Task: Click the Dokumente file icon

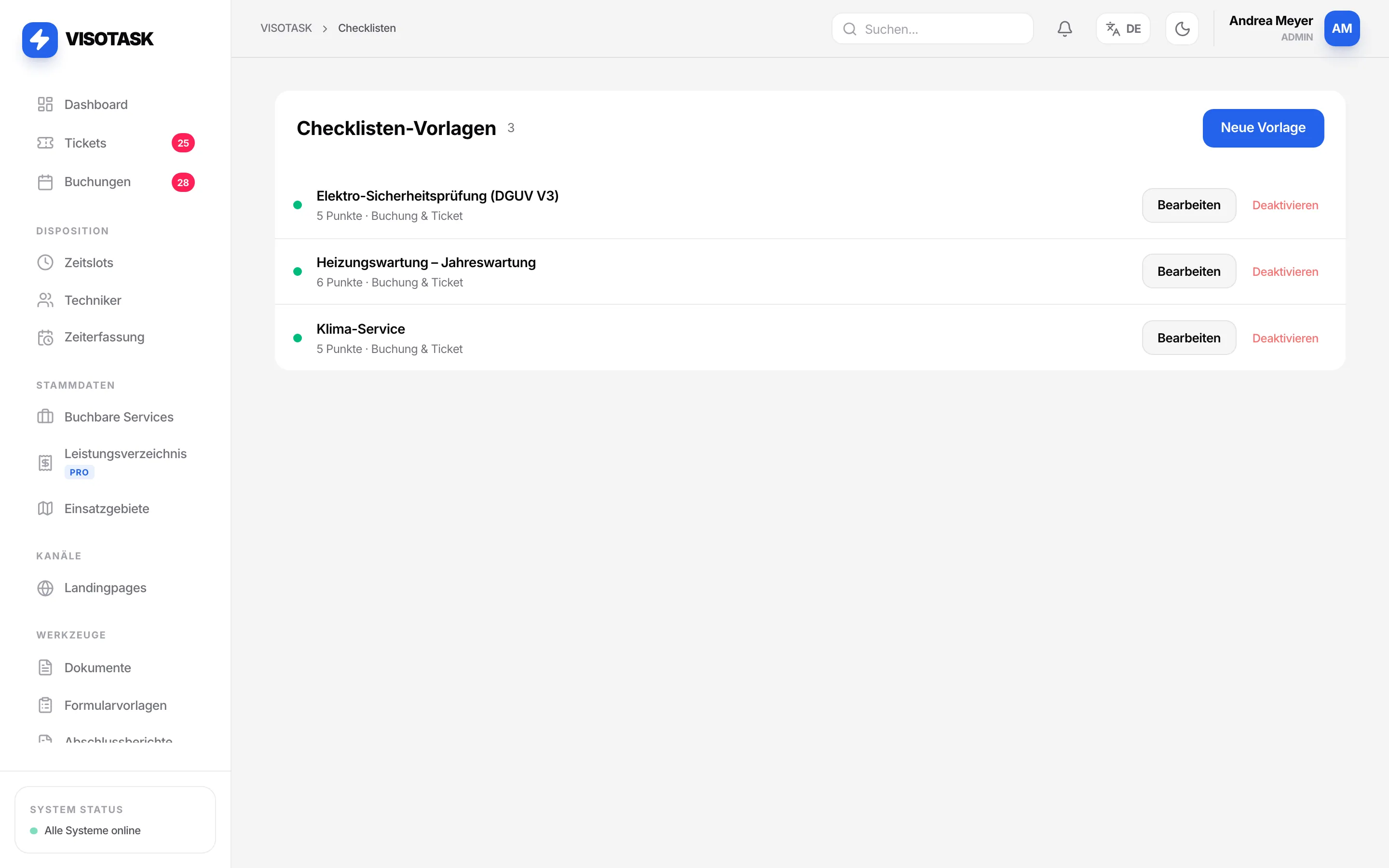Action: [x=45, y=668]
